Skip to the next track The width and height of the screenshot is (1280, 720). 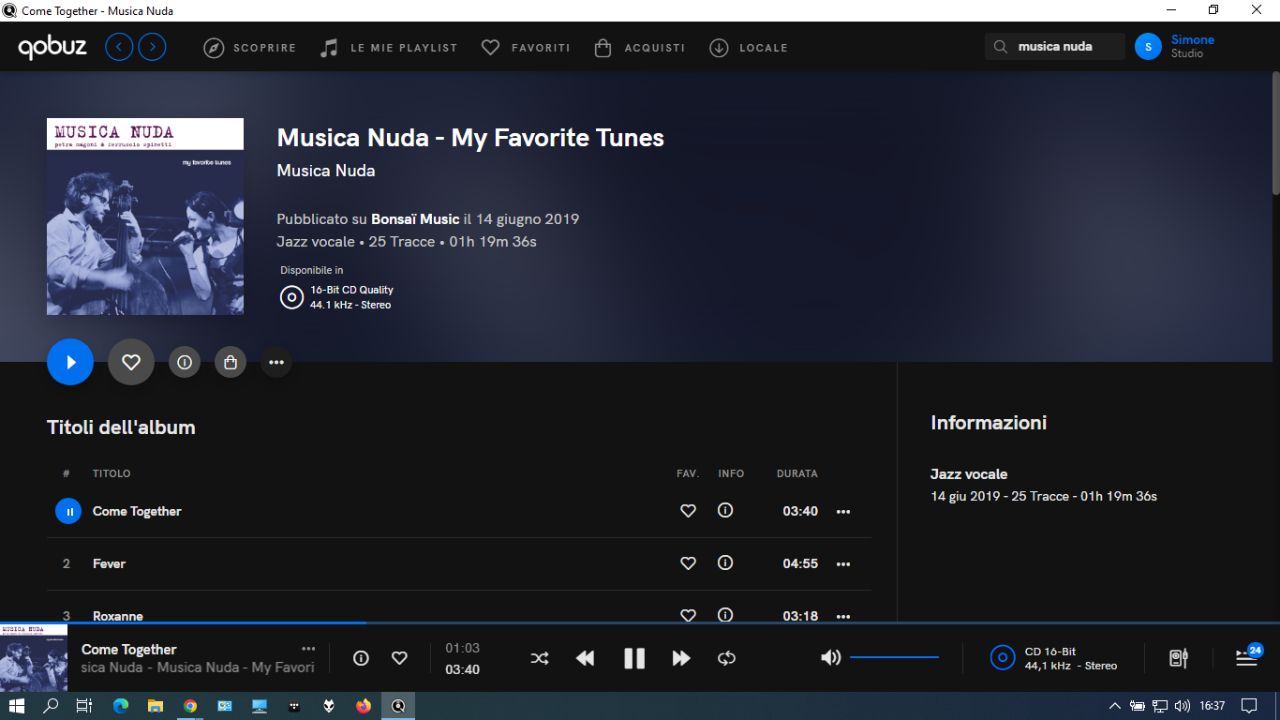pyautogui.click(x=681, y=658)
